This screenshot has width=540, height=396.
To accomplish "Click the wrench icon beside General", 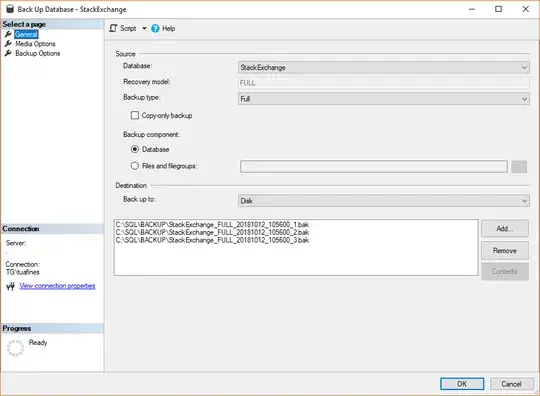I will click(8, 34).
